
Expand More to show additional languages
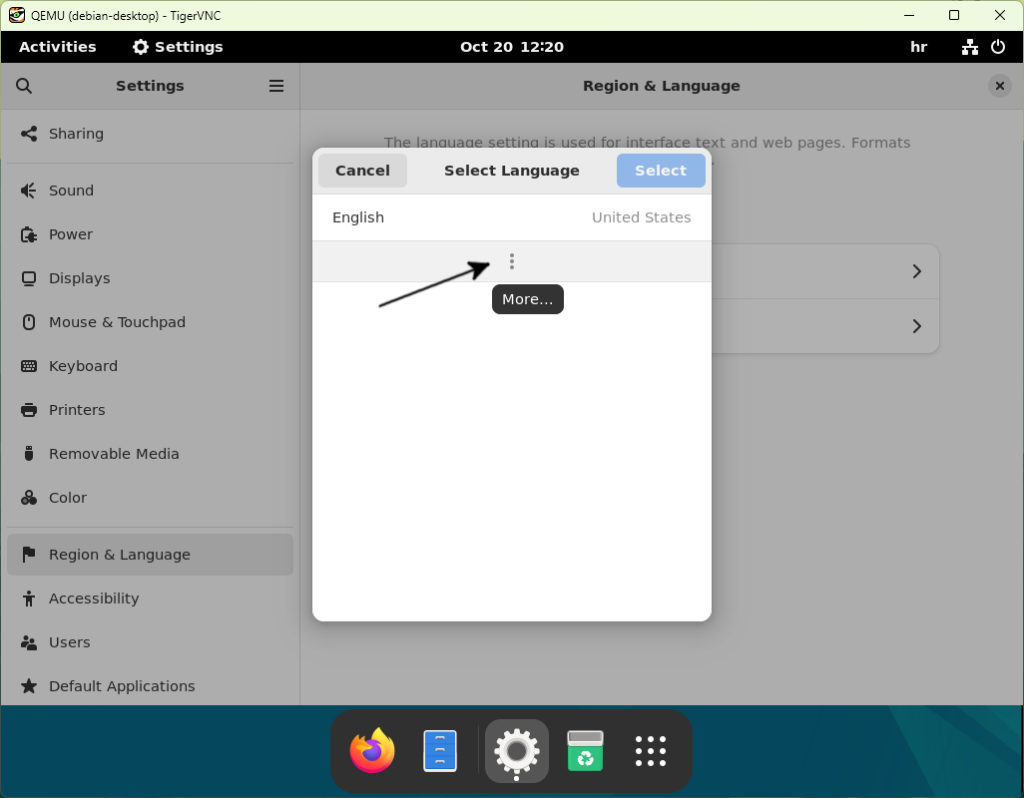coord(511,261)
